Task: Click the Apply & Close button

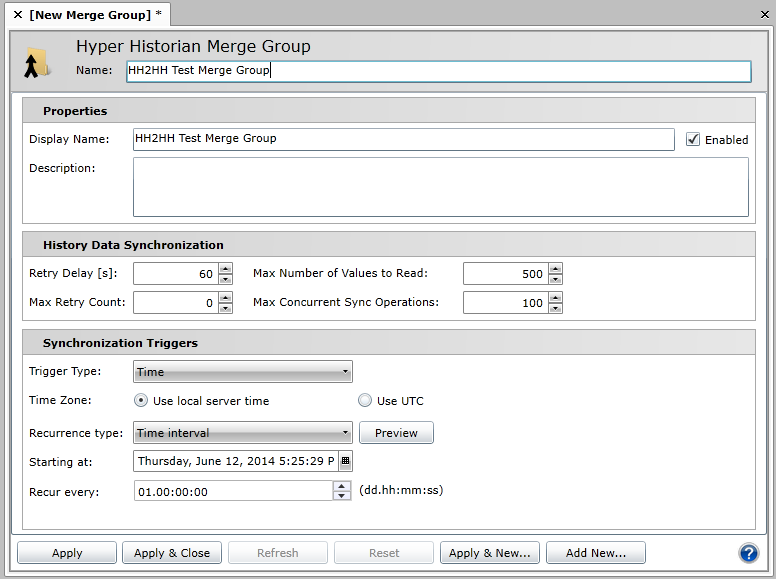Action: pos(172,553)
